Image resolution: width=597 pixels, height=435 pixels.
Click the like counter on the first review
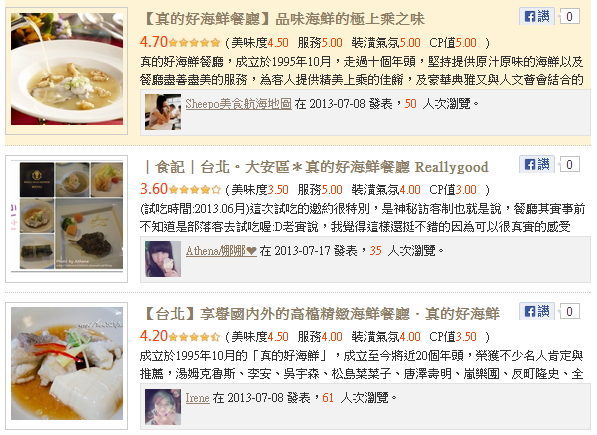point(569,16)
